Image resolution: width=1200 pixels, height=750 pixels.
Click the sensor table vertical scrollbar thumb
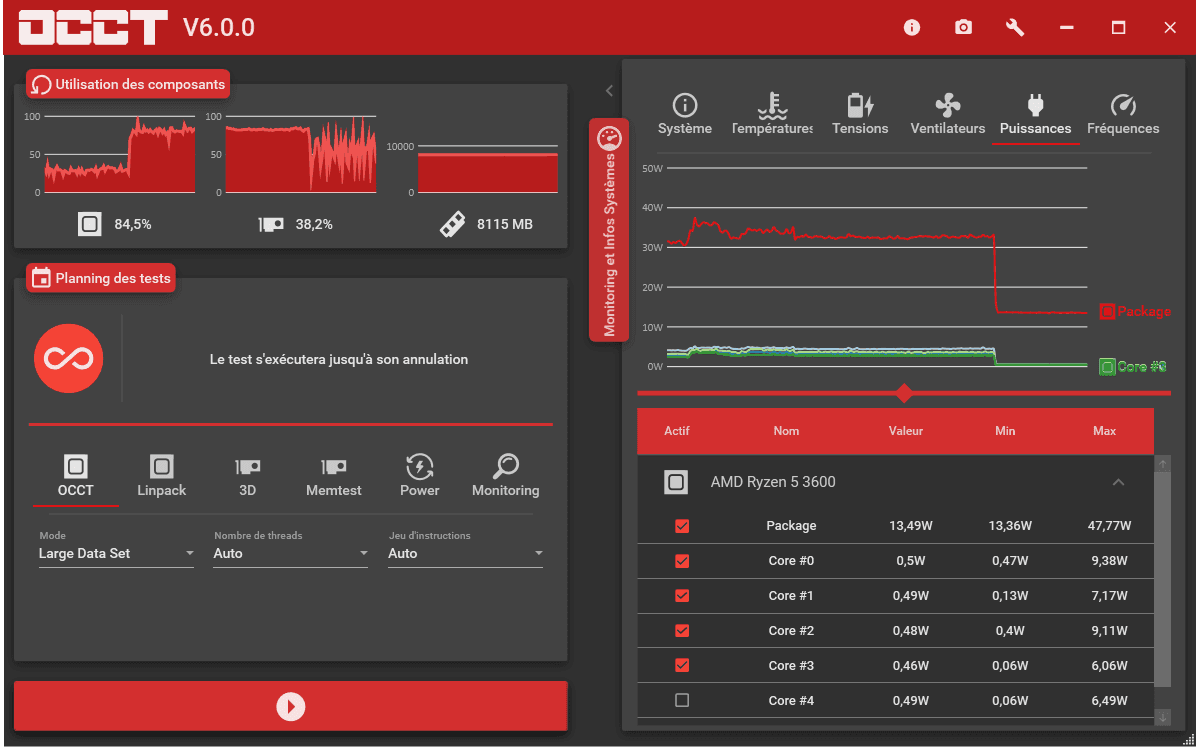pos(1162,579)
